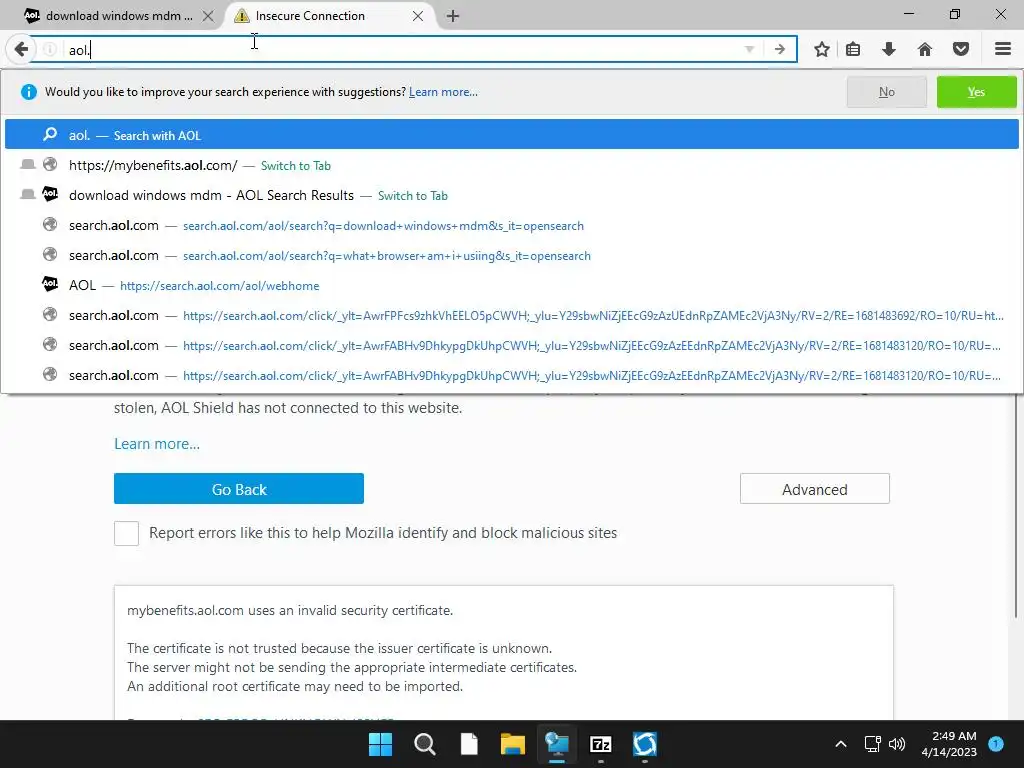Click the Go arrow in address bar

pos(779,50)
